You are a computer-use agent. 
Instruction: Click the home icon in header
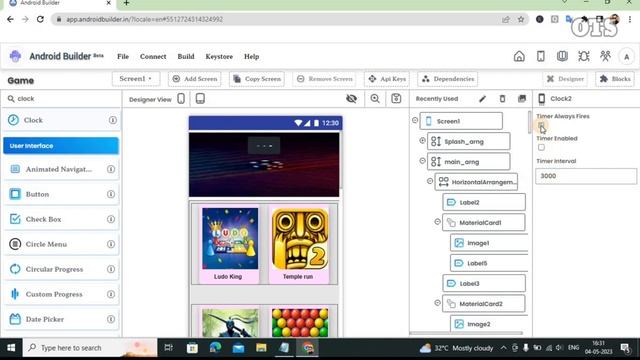click(519, 56)
